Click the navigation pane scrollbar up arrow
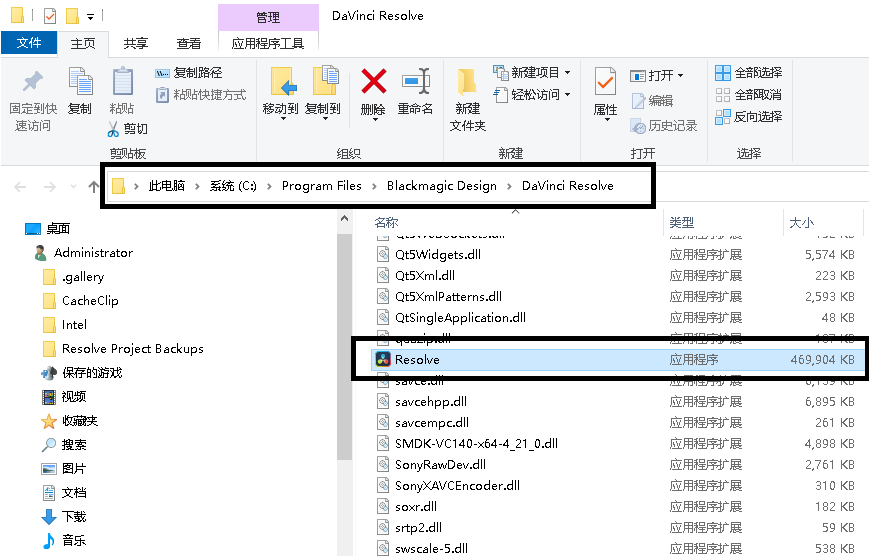 (344, 219)
